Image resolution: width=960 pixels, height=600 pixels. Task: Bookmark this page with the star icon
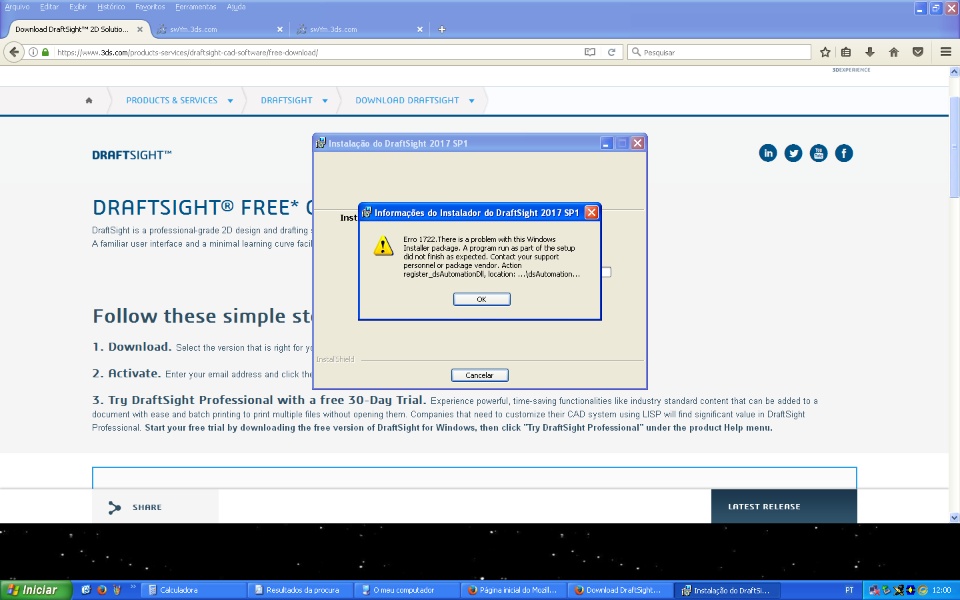tap(825, 52)
